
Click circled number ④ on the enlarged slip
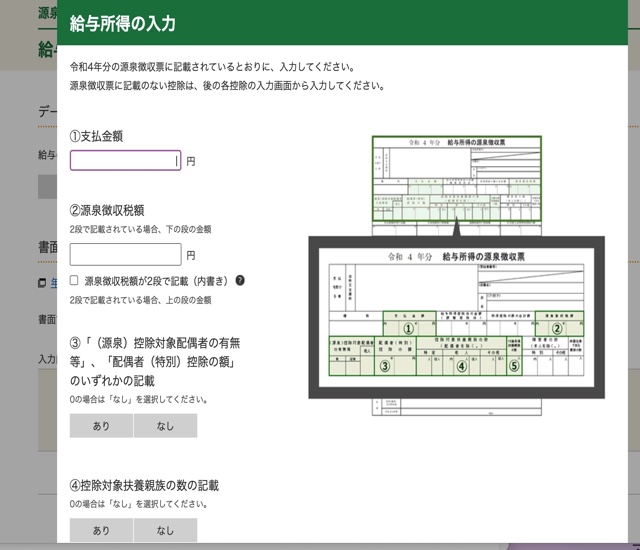(x=462, y=366)
